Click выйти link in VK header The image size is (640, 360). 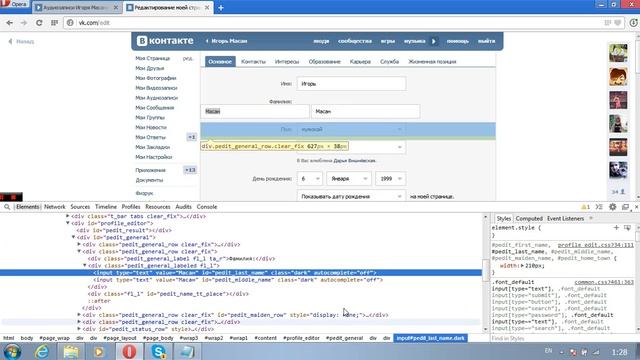pyautogui.click(x=487, y=41)
